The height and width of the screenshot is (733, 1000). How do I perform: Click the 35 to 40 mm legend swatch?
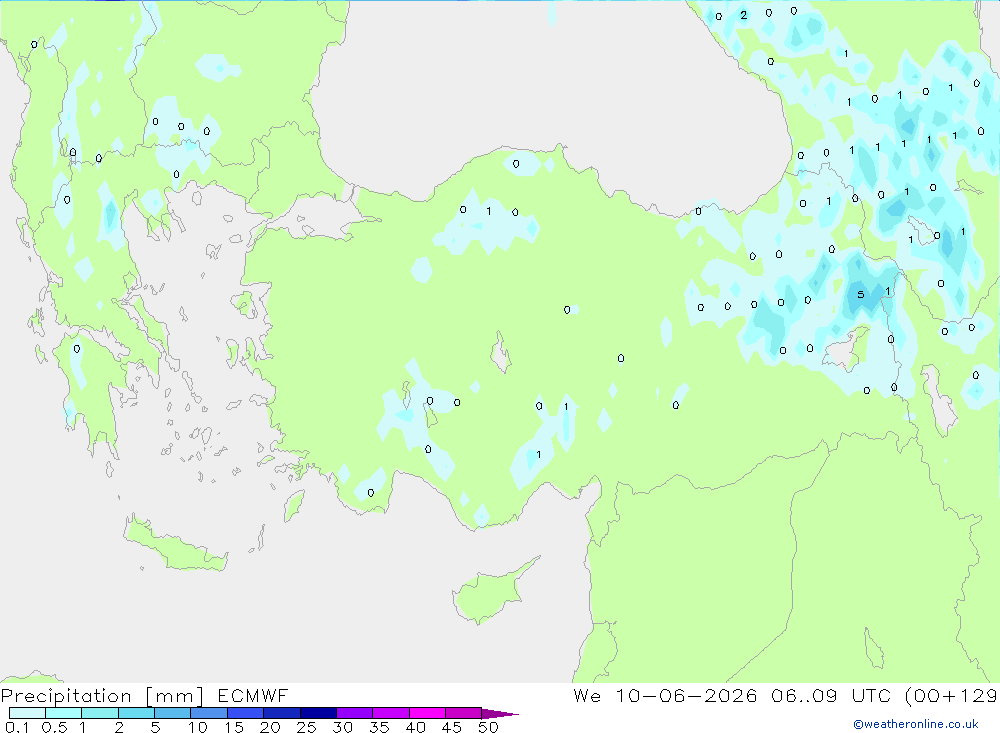(391, 713)
